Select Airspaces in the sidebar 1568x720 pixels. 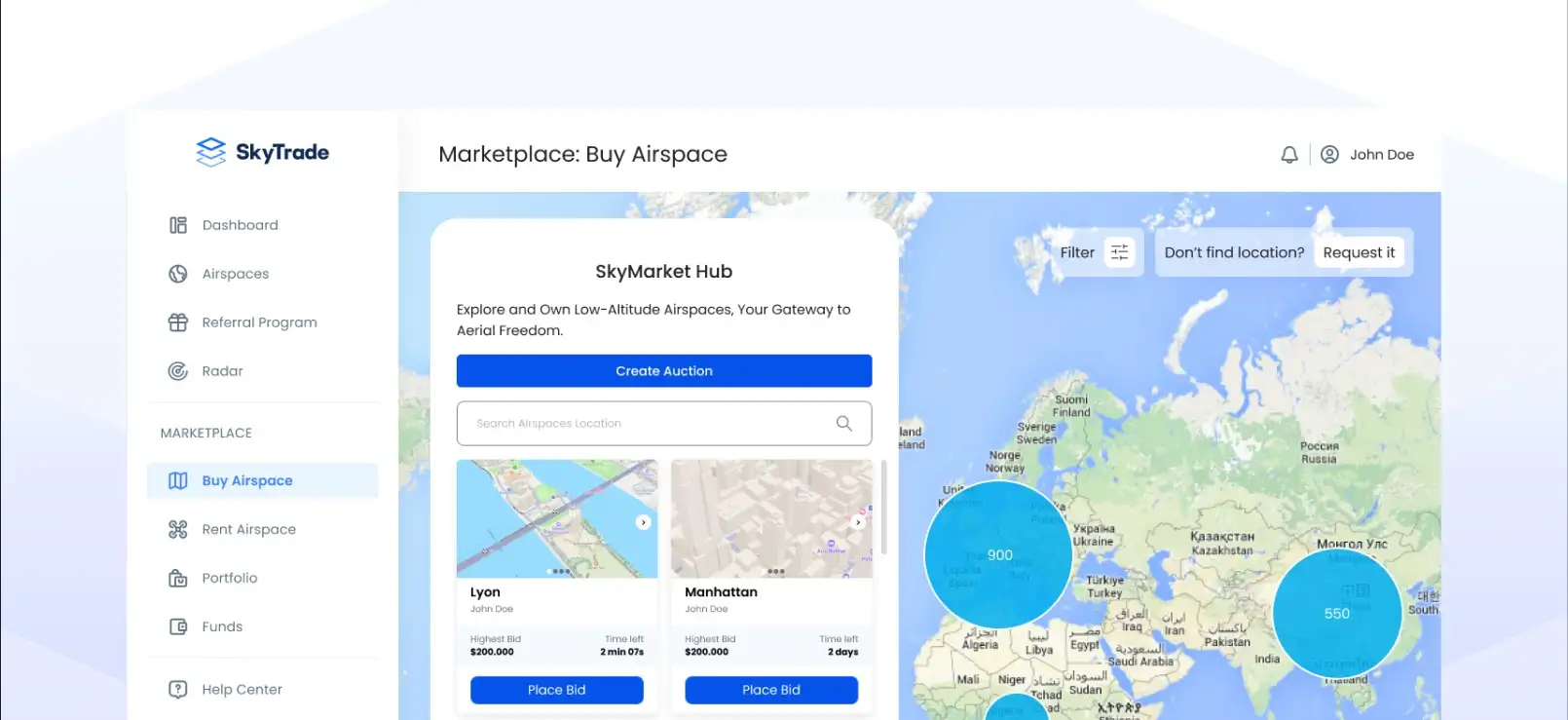tap(235, 274)
